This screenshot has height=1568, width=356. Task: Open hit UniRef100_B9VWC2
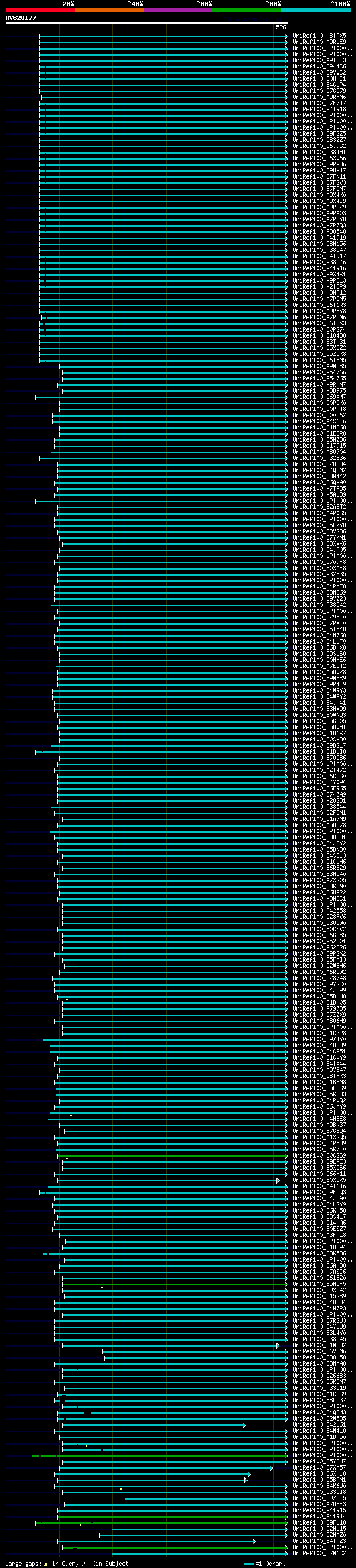319,72
